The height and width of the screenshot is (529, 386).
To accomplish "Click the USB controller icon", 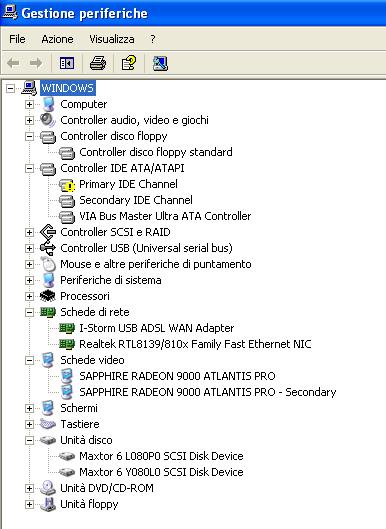I will click(x=48, y=248).
